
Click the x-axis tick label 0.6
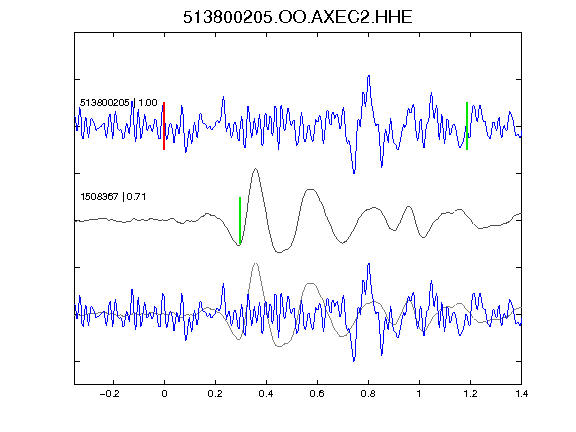tap(317, 394)
